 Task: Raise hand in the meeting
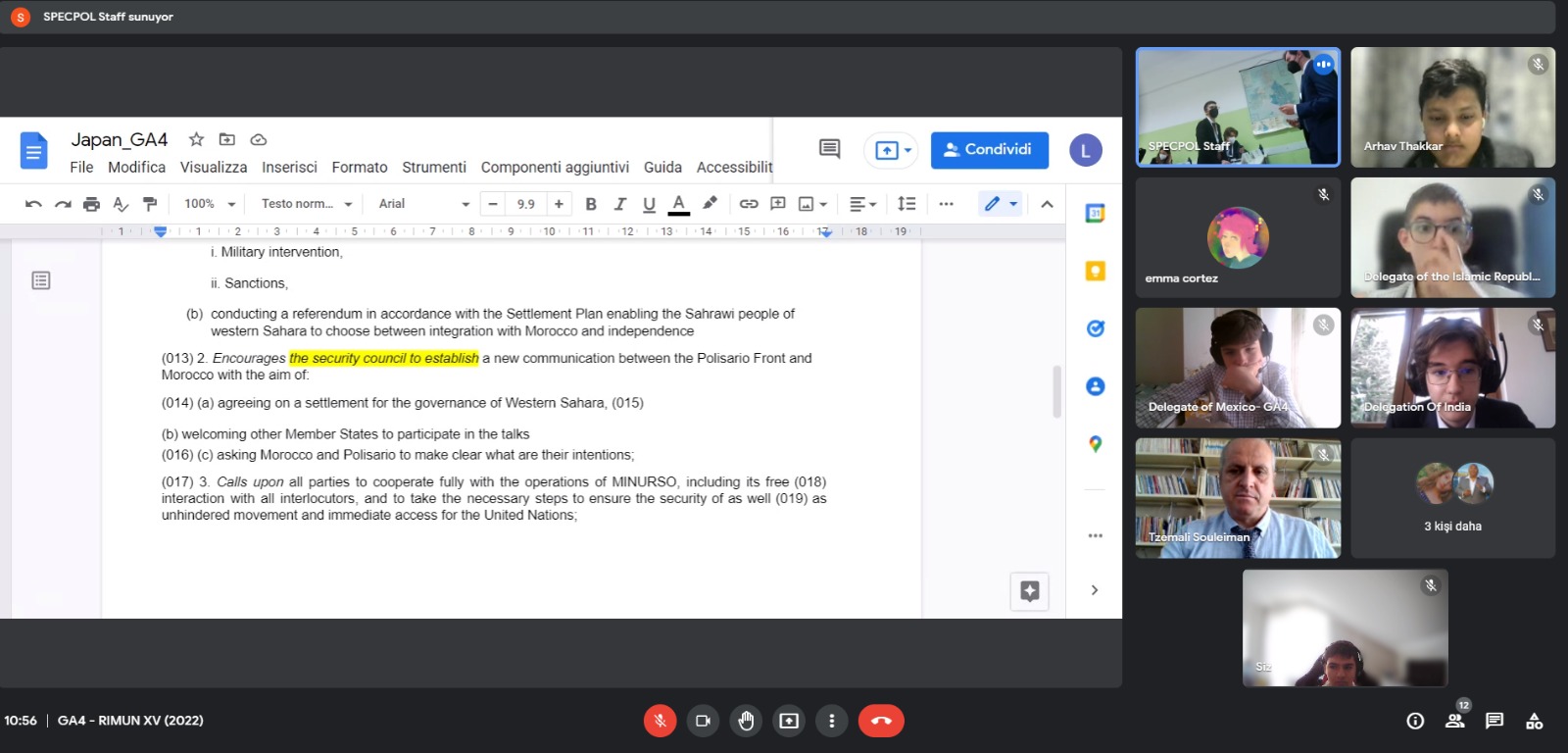(x=746, y=721)
